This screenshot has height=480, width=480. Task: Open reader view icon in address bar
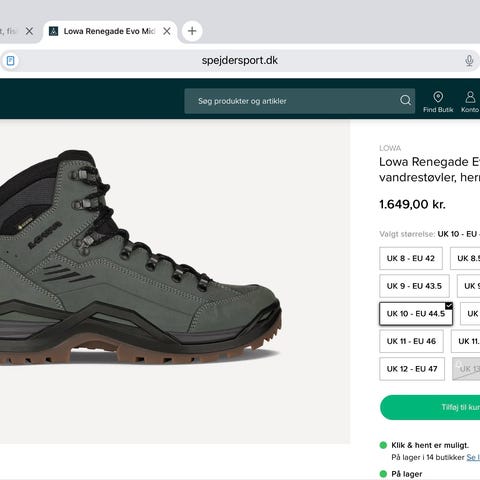click(x=11, y=61)
